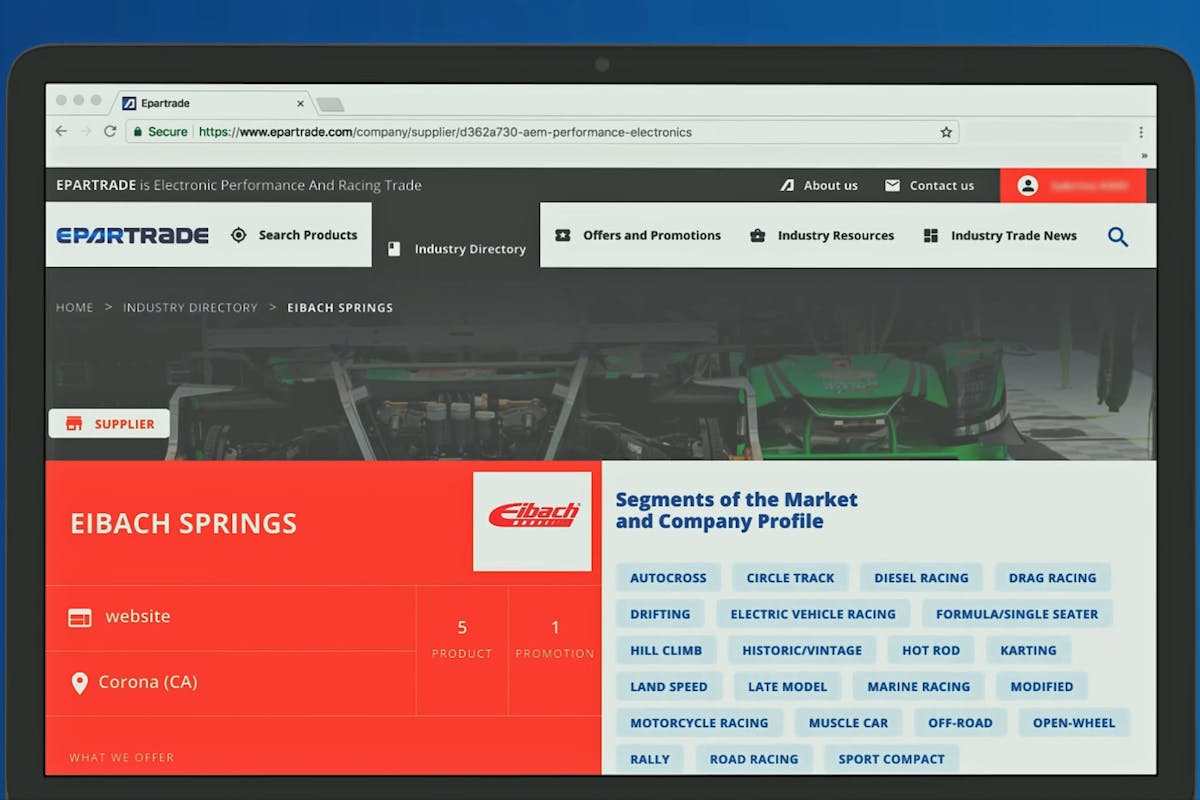
Task: Click the browser back arrow
Action: 61,132
